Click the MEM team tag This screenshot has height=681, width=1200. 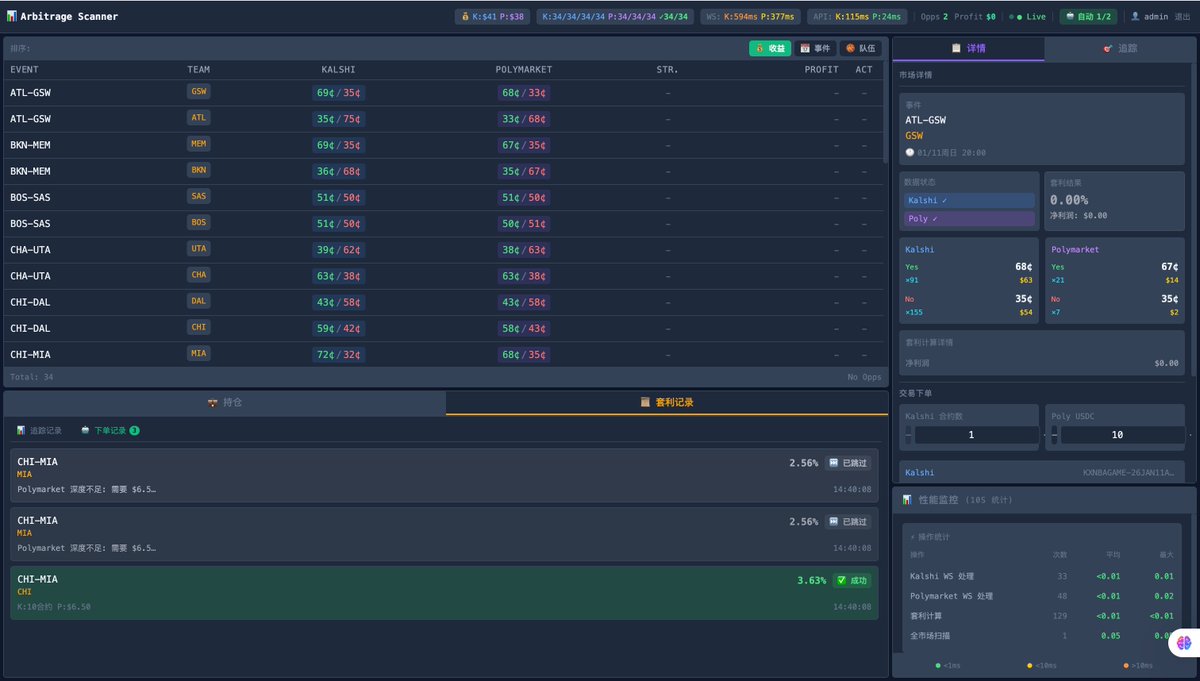click(x=199, y=144)
